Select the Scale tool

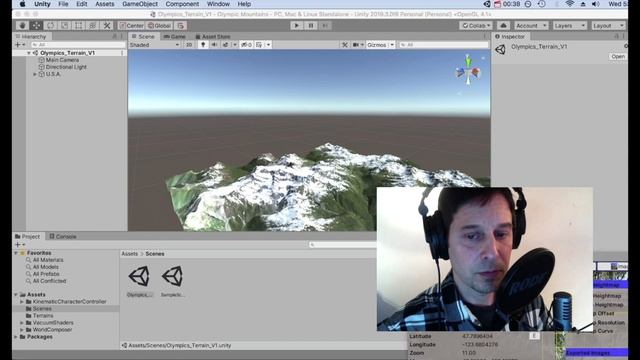[x=64, y=26]
